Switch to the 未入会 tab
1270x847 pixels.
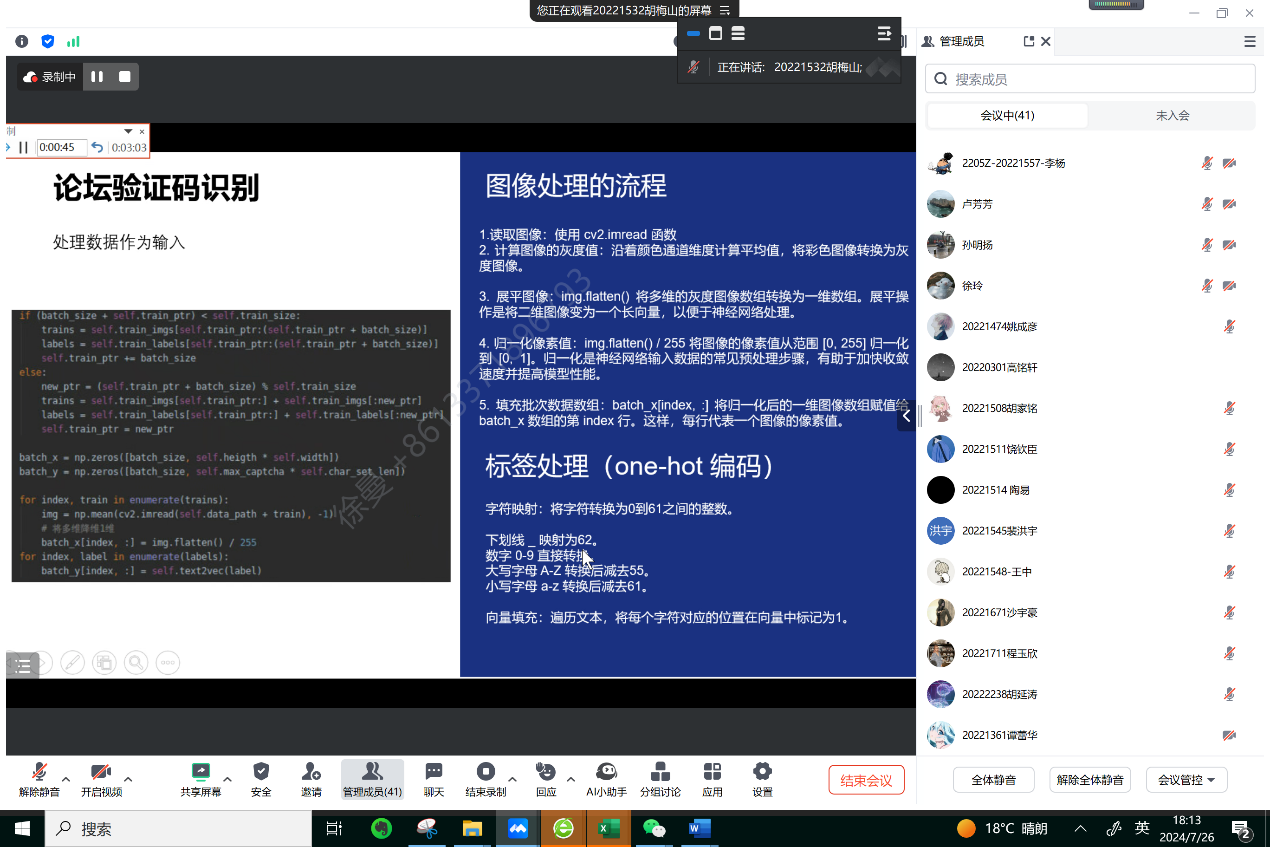[1172, 116]
